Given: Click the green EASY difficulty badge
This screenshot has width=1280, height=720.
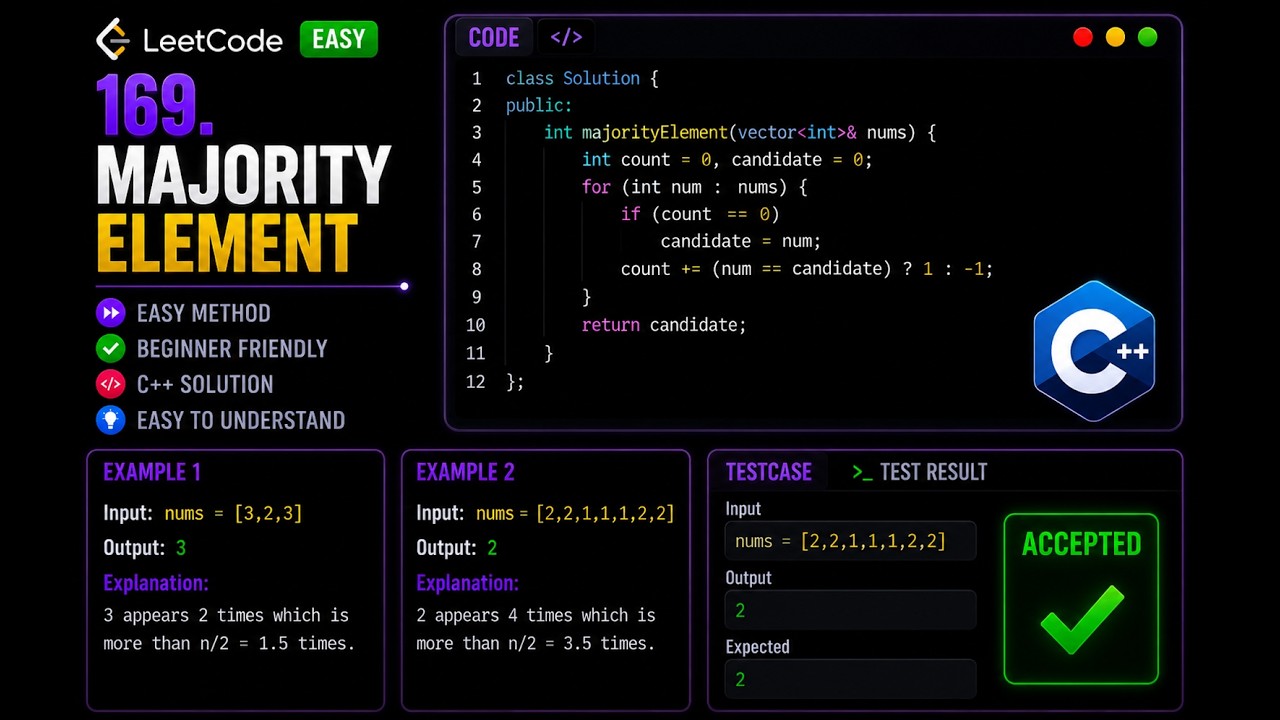Looking at the screenshot, I should click(339, 39).
